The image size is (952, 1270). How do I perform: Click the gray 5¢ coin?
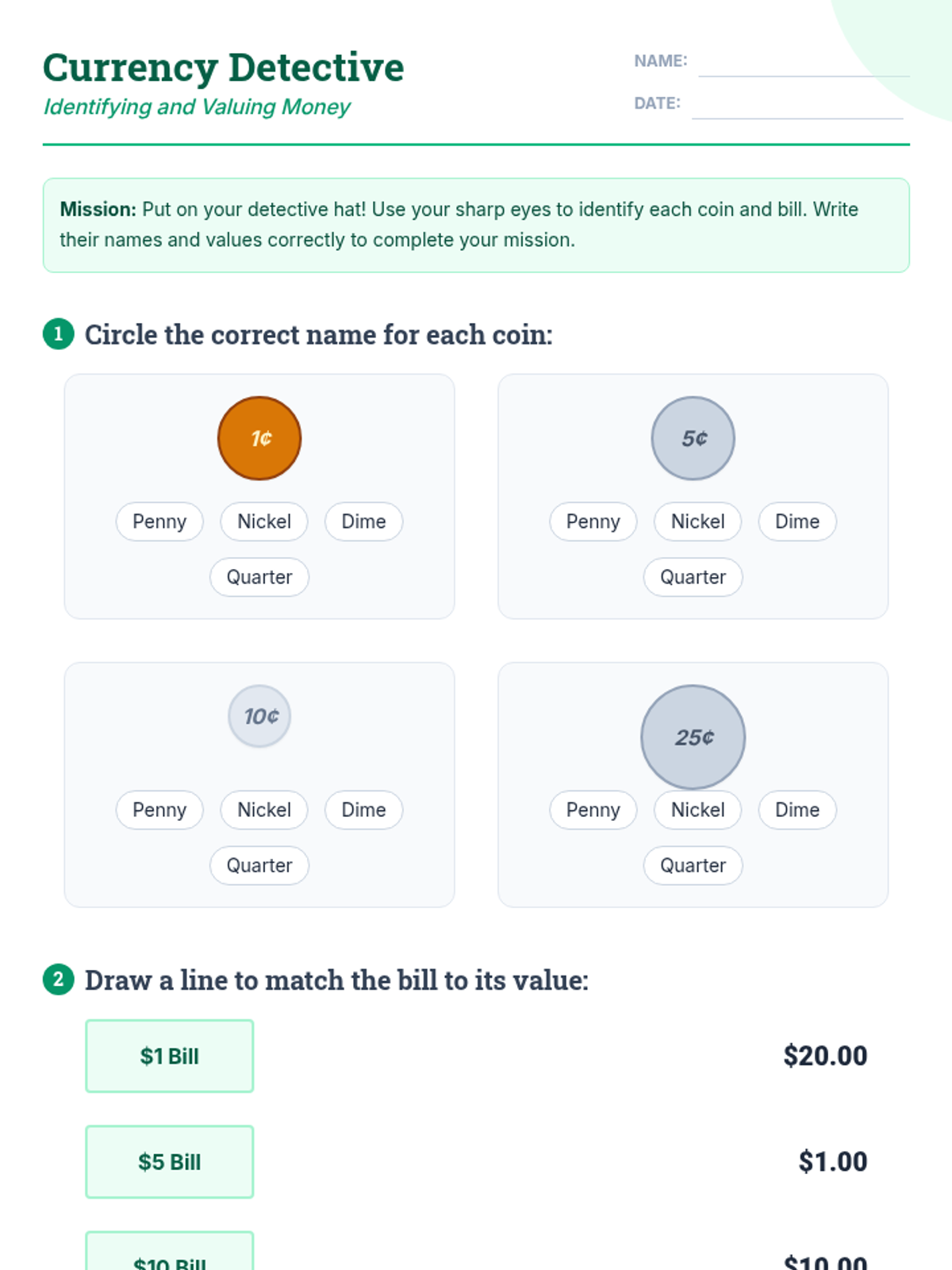693,438
